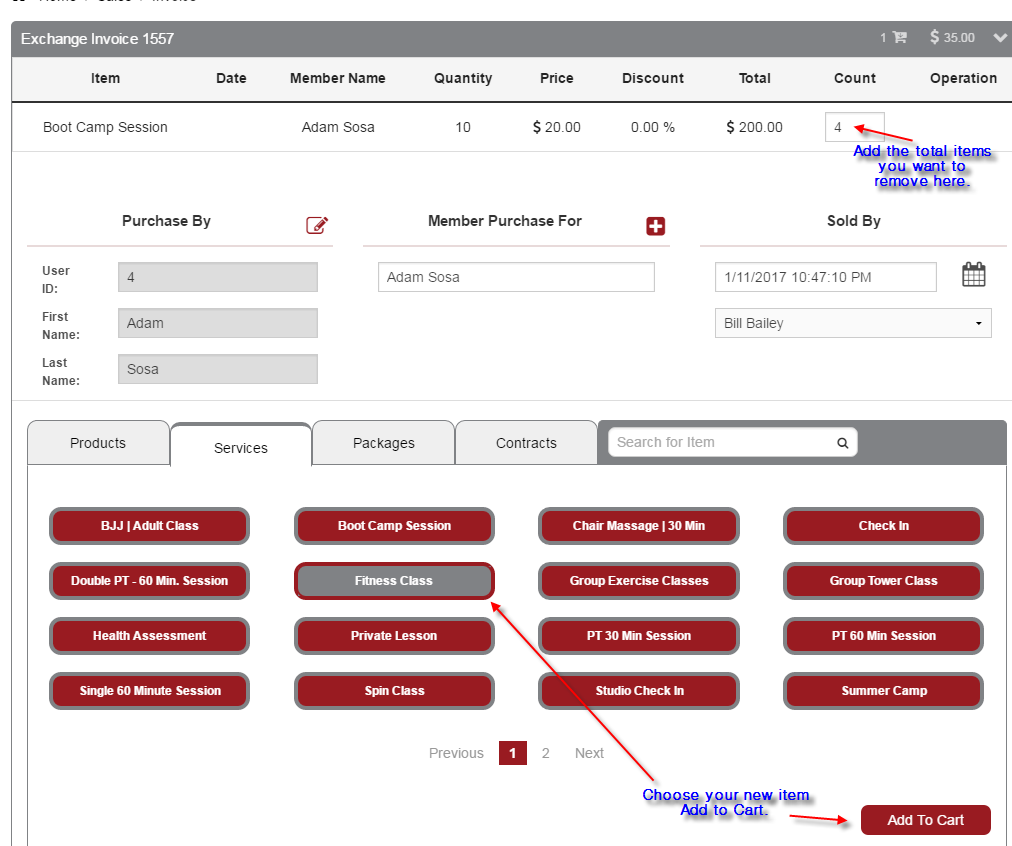Collapse the Exchange Invoice panel chevron
1012x846 pixels.
pos(1000,38)
